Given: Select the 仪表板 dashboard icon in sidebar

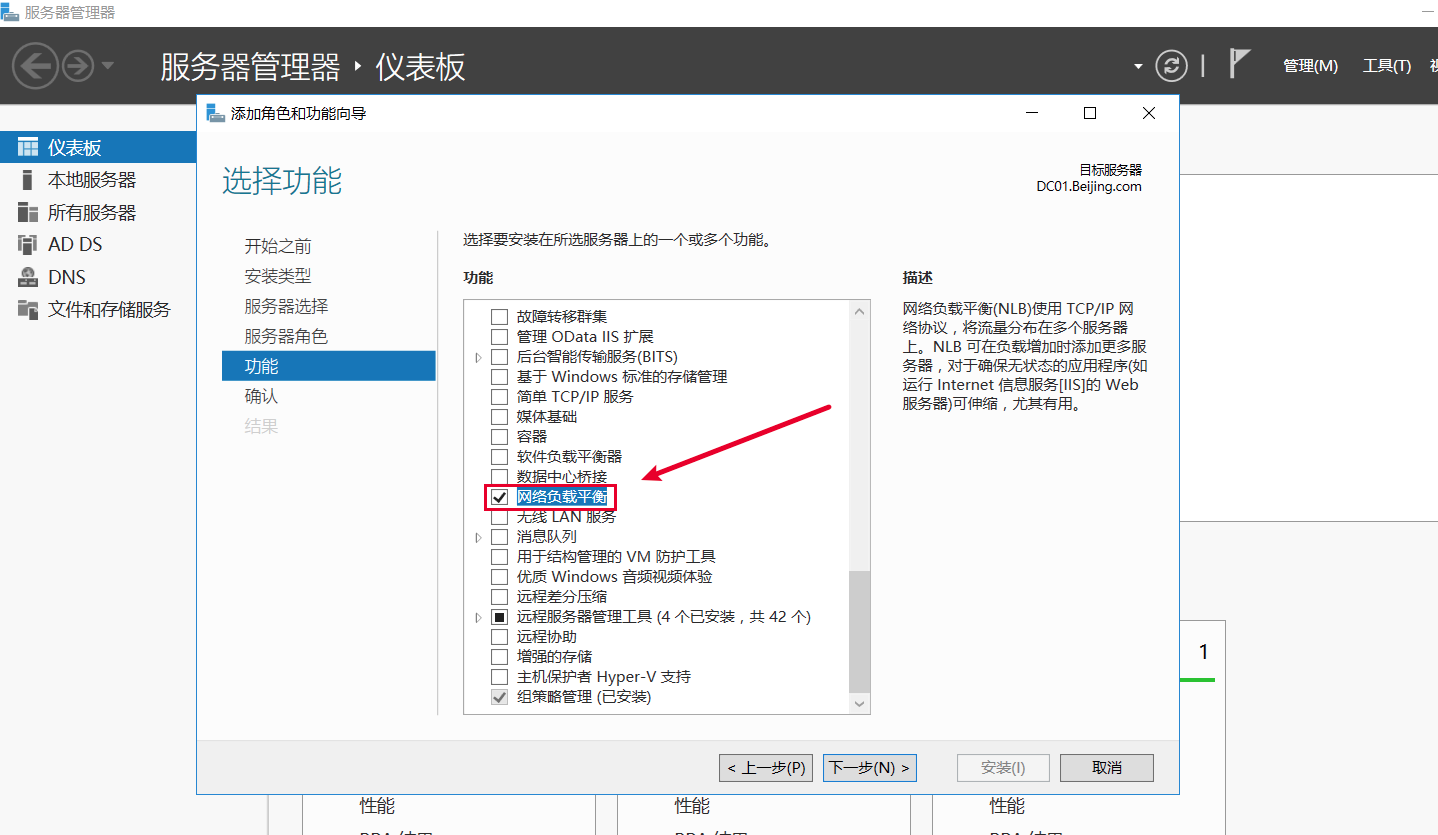Looking at the screenshot, I should [x=28, y=148].
